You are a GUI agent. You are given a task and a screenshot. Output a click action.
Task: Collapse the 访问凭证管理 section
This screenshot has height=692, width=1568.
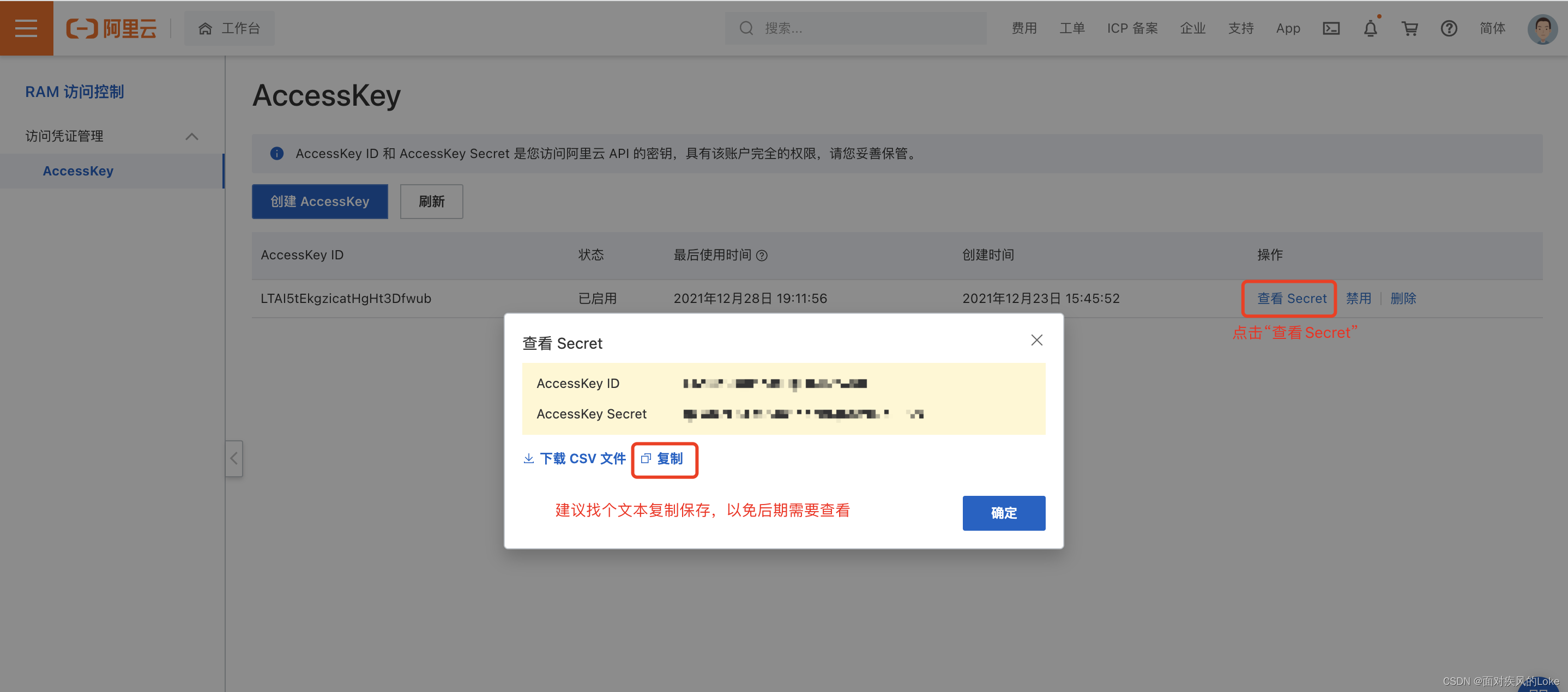[x=192, y=136]
